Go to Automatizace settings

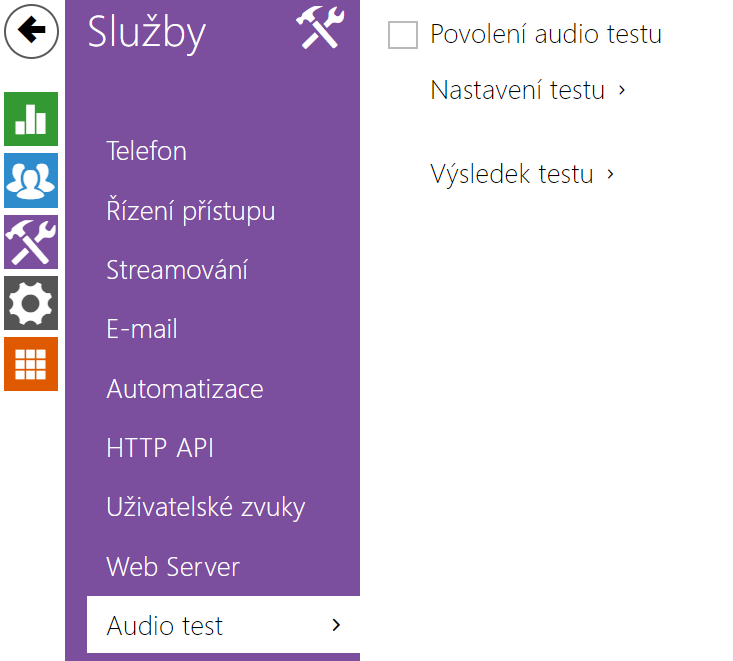click(185, 388)
